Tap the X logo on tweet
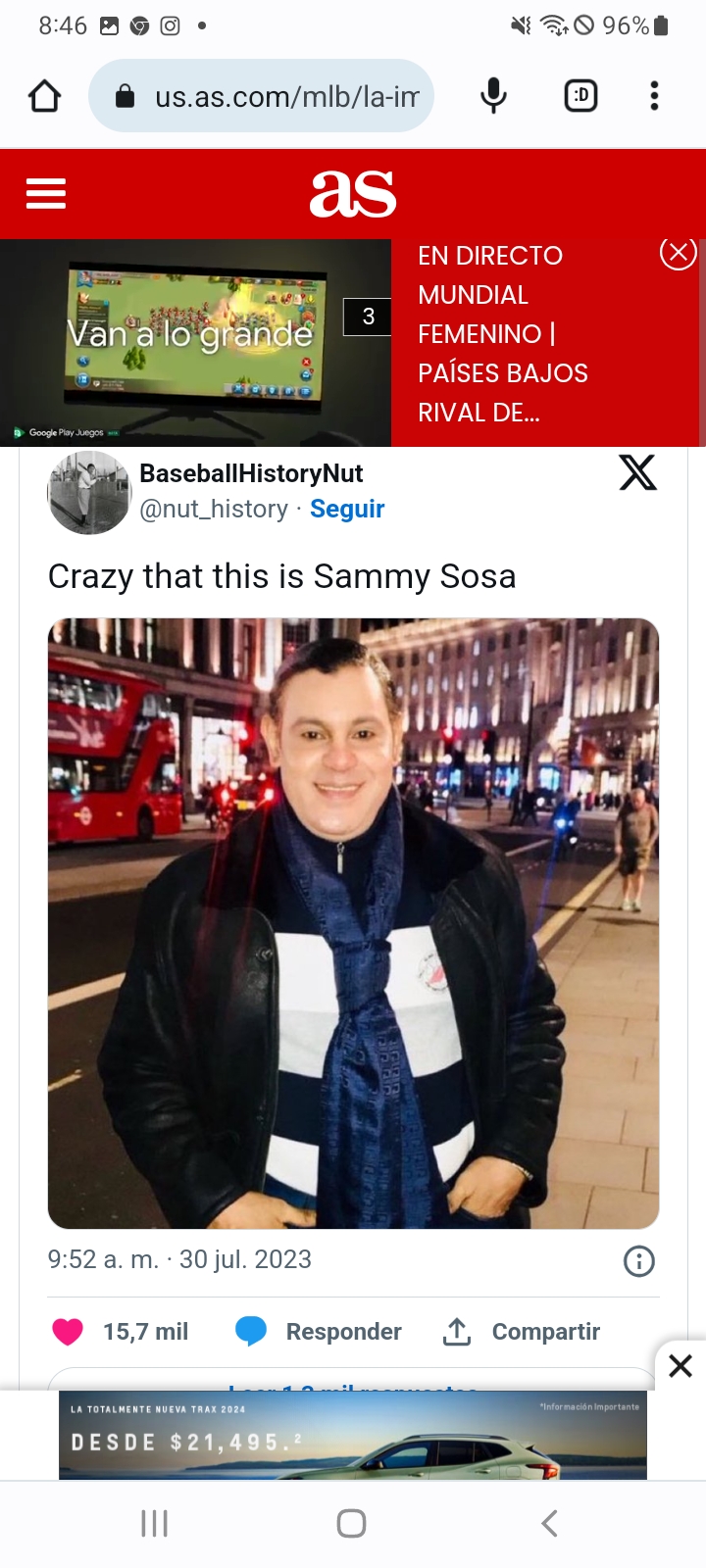Screen dimensions: 706x1568 pos(637,473)
